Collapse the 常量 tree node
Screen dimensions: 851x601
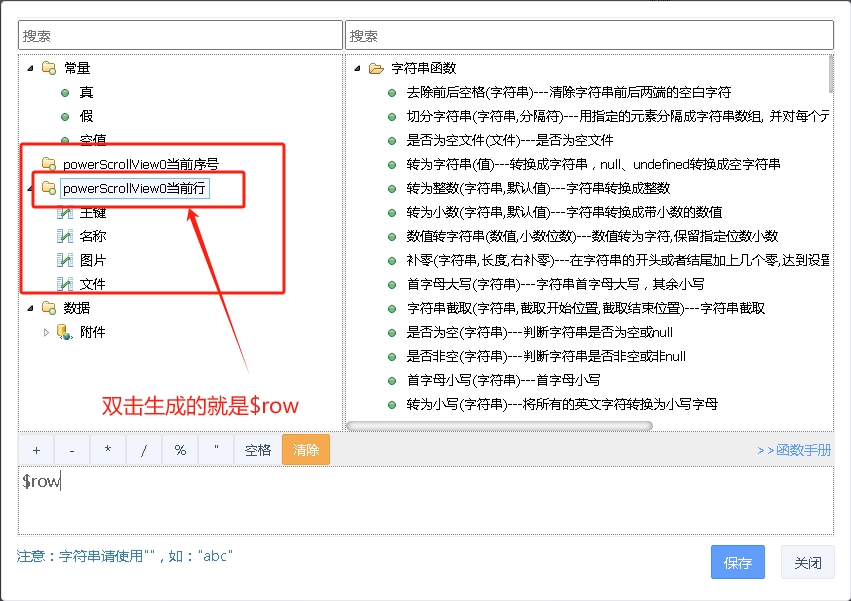[30, 68]
